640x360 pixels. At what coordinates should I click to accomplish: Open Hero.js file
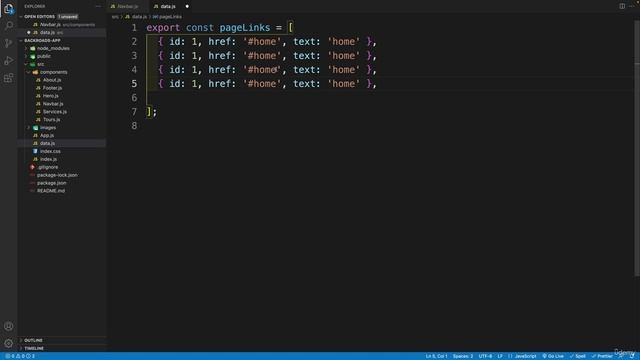coord(51,96)
